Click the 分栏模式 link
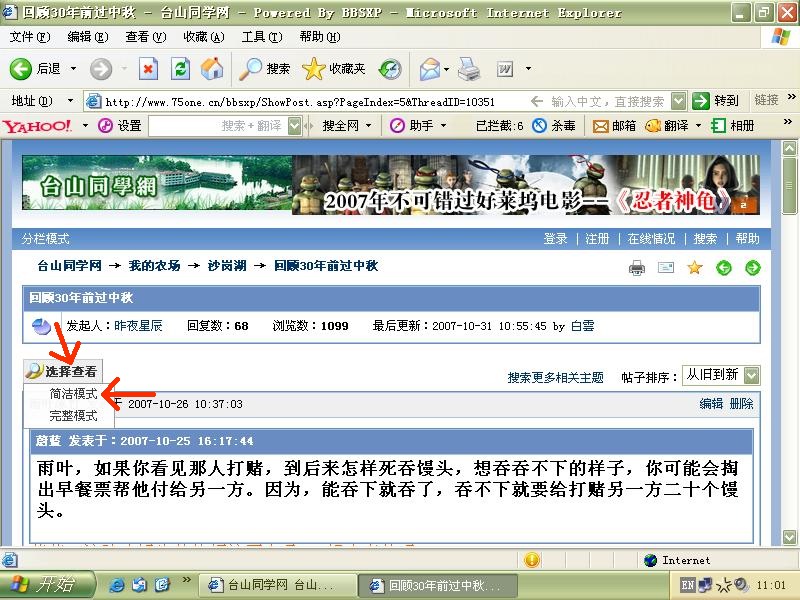Screen dimensions: 800x600 click(x=45, y=239)
